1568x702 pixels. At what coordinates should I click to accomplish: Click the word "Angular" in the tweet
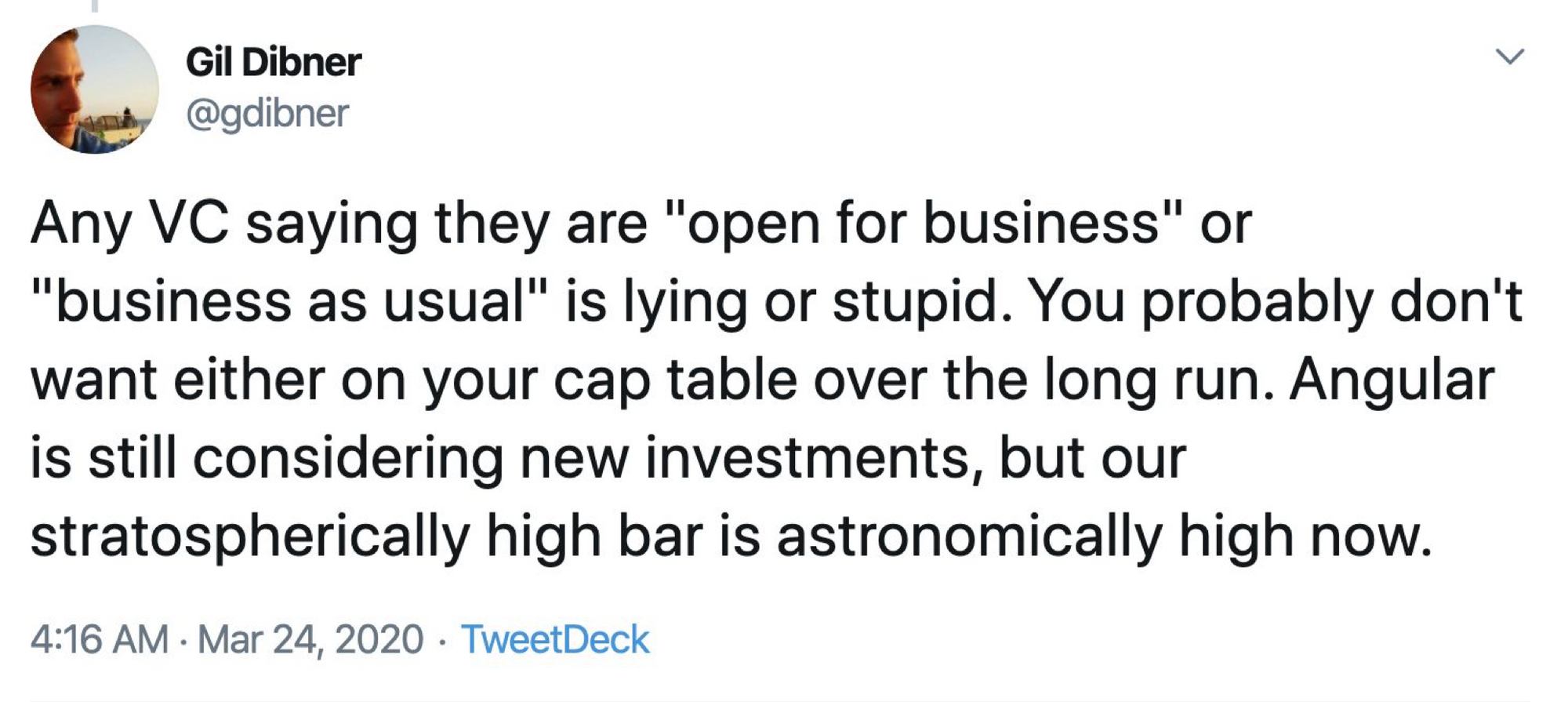pyautogui.click(x=1392, y=380)
